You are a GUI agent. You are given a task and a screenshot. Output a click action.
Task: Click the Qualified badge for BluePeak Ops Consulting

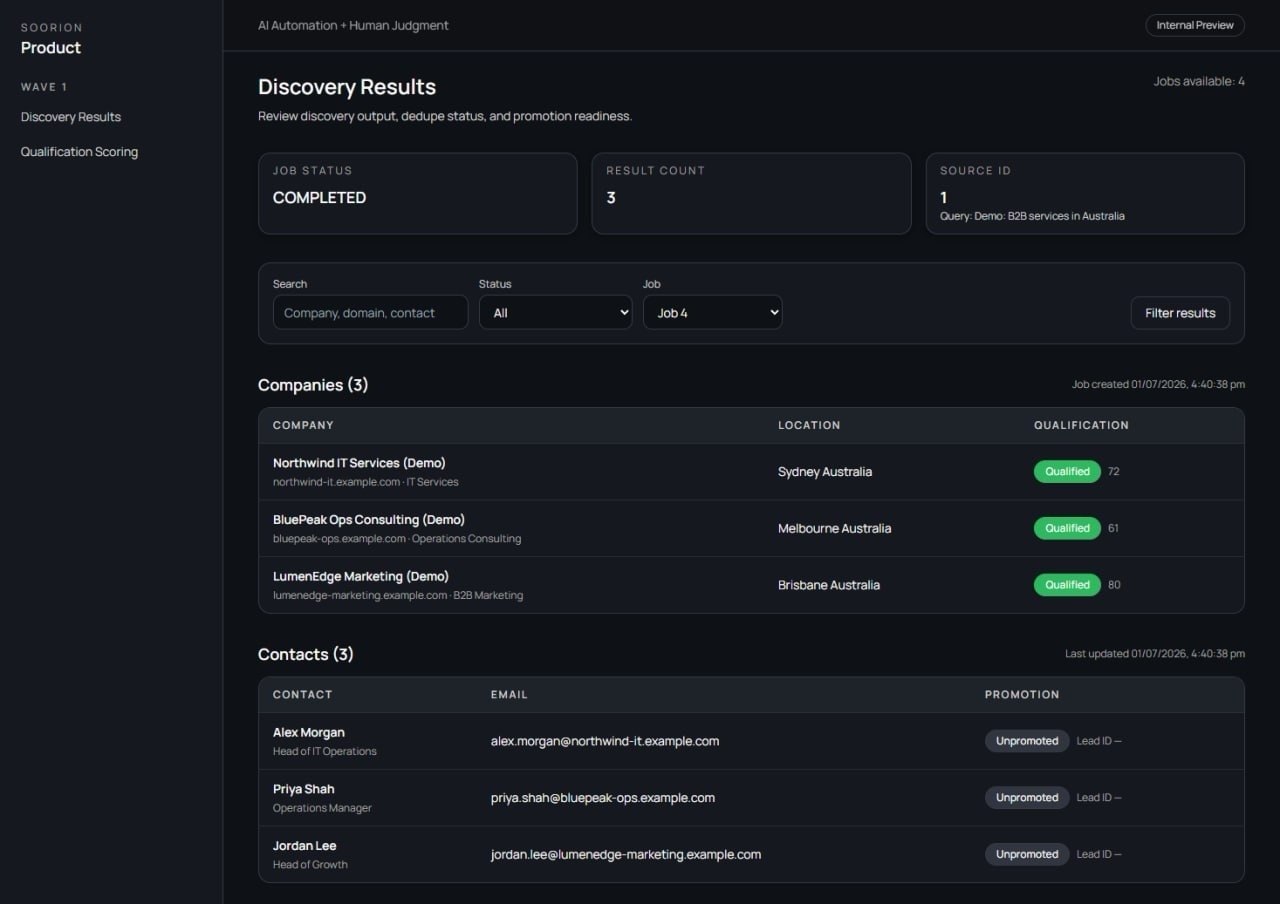tap(1067, 528)
